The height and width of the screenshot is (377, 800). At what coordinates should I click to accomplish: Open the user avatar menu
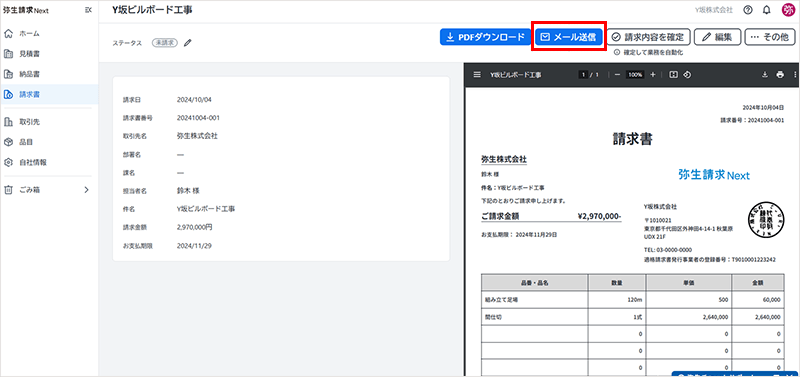[788, 10]
